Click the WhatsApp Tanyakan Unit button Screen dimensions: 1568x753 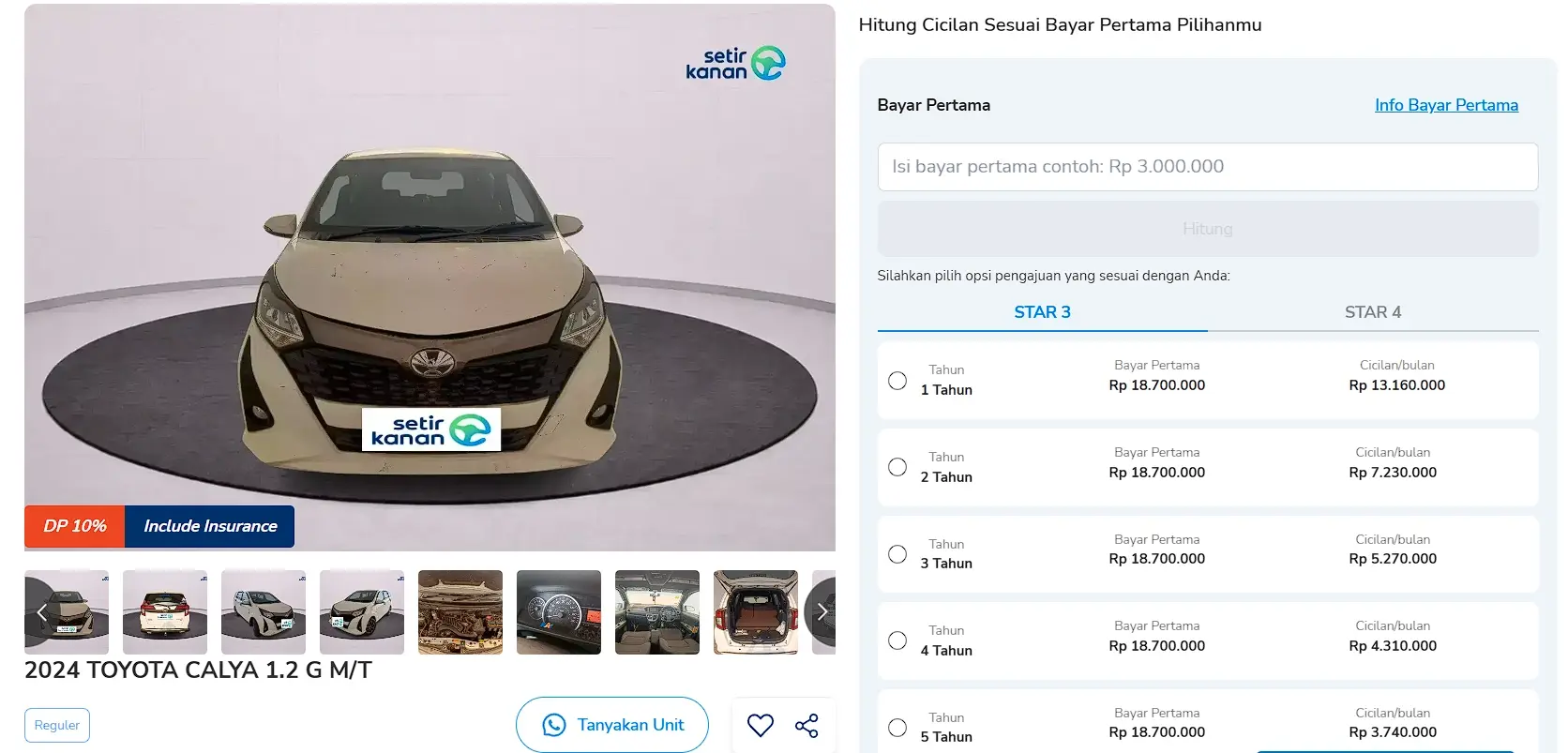pos(612,725)
